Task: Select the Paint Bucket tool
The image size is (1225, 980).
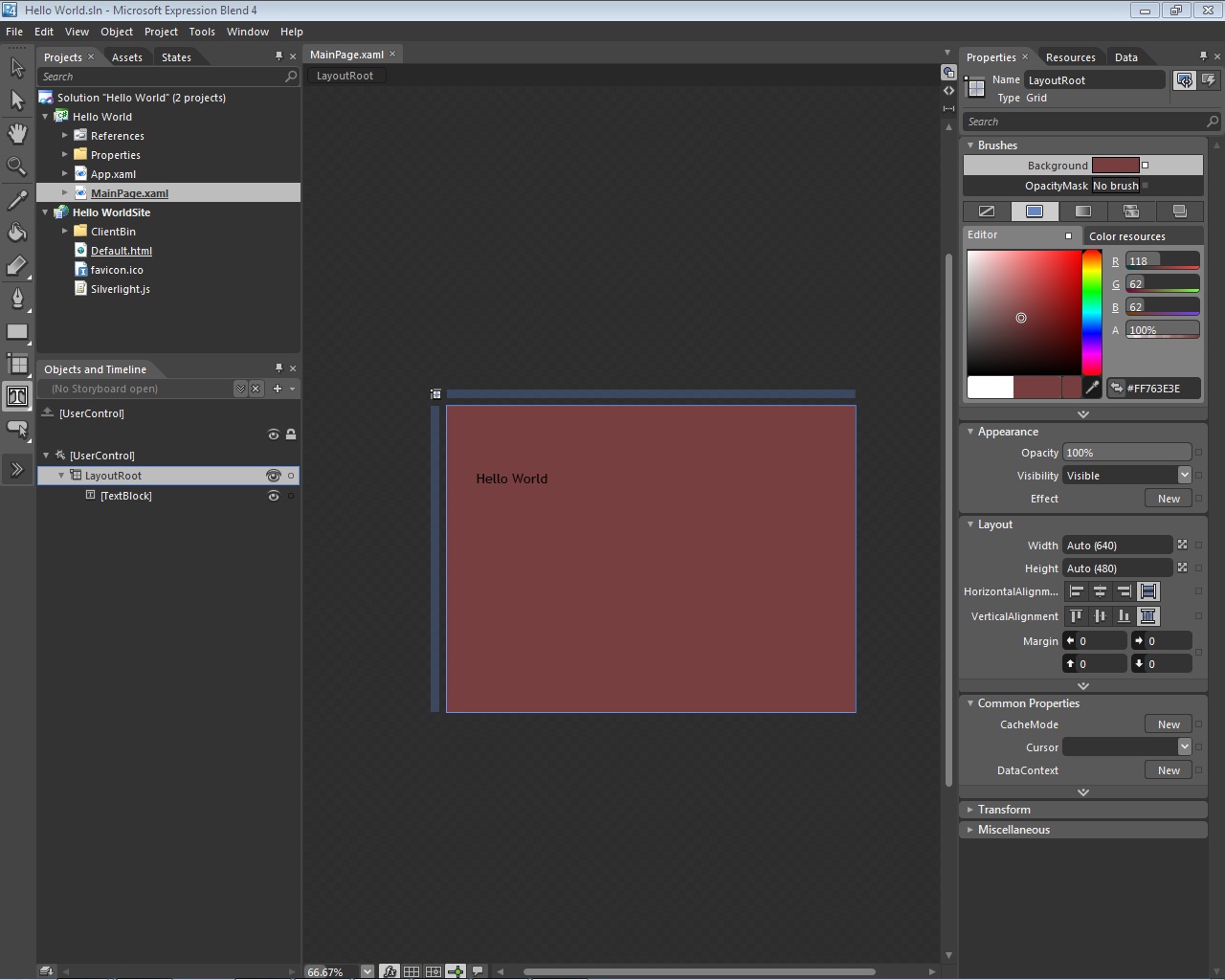Action: click(x=16, y=233)
